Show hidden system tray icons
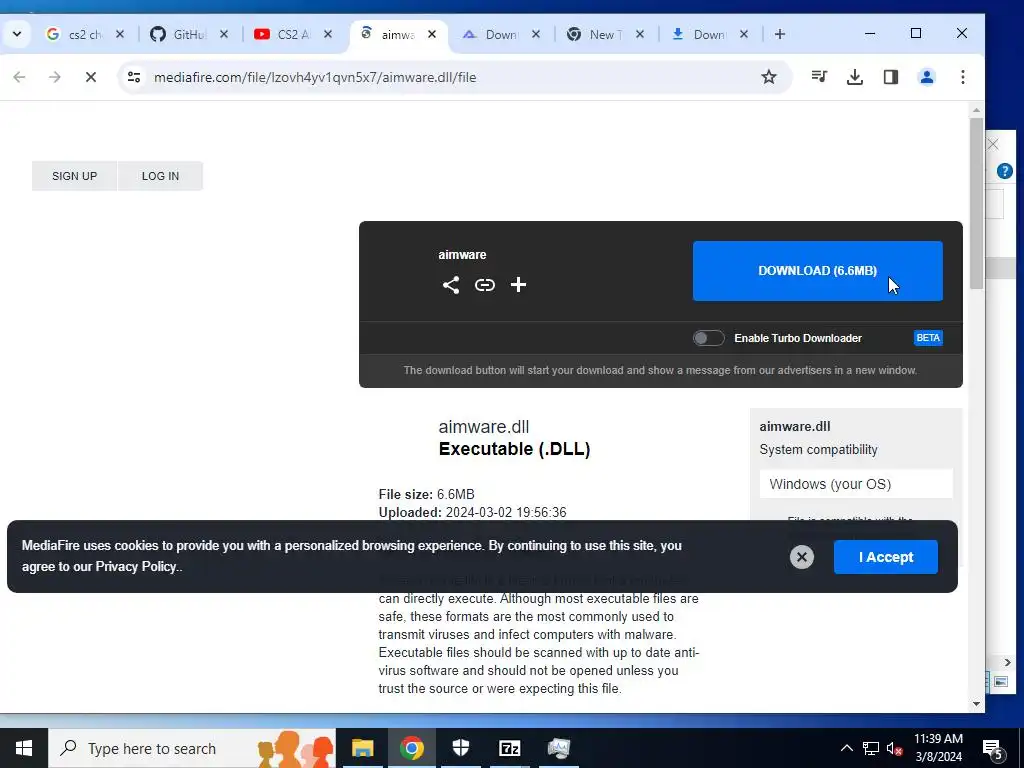 click(846, 748)
